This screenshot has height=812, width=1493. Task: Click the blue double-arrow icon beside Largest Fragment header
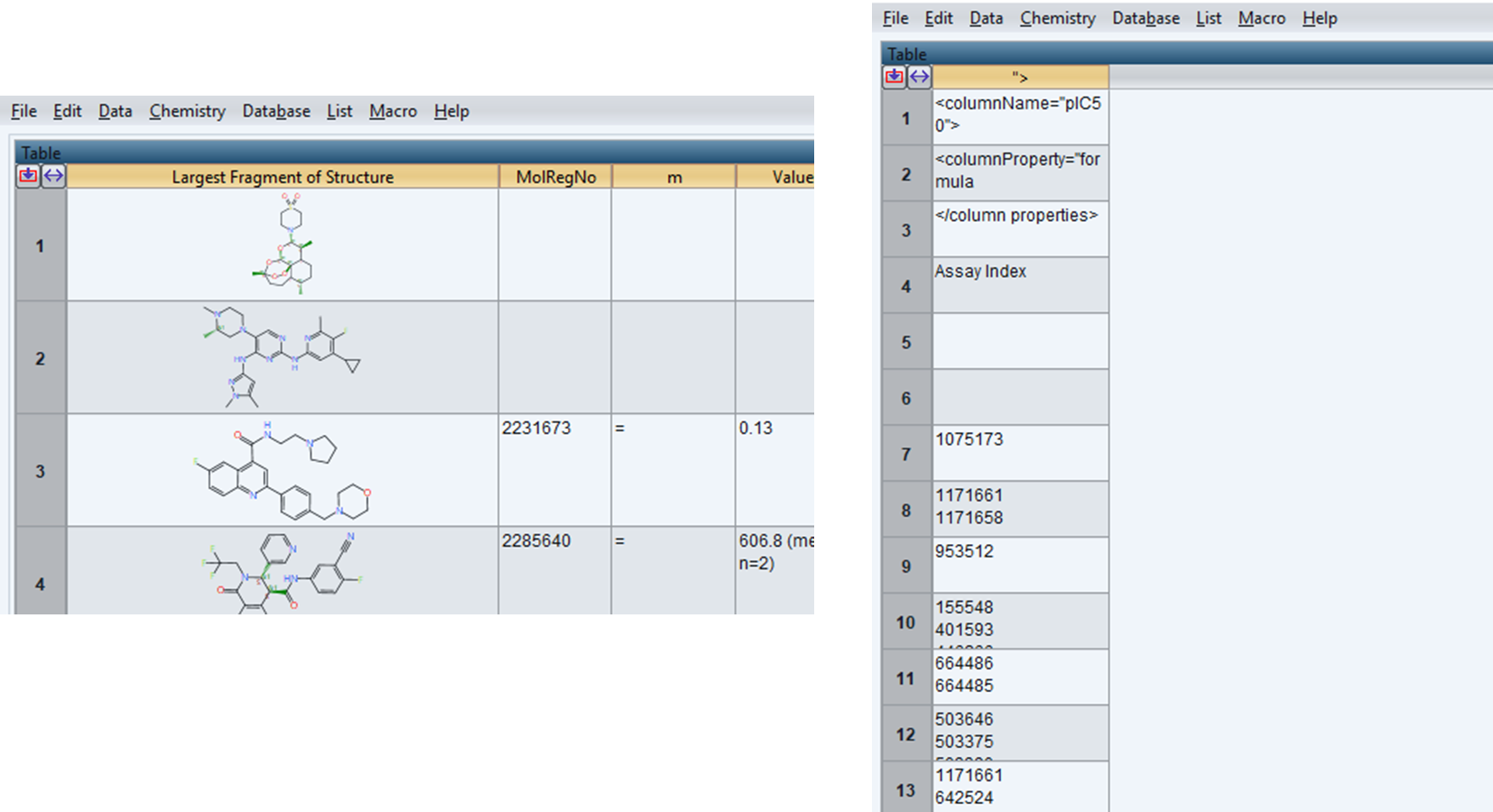click(x=53, y=176)
